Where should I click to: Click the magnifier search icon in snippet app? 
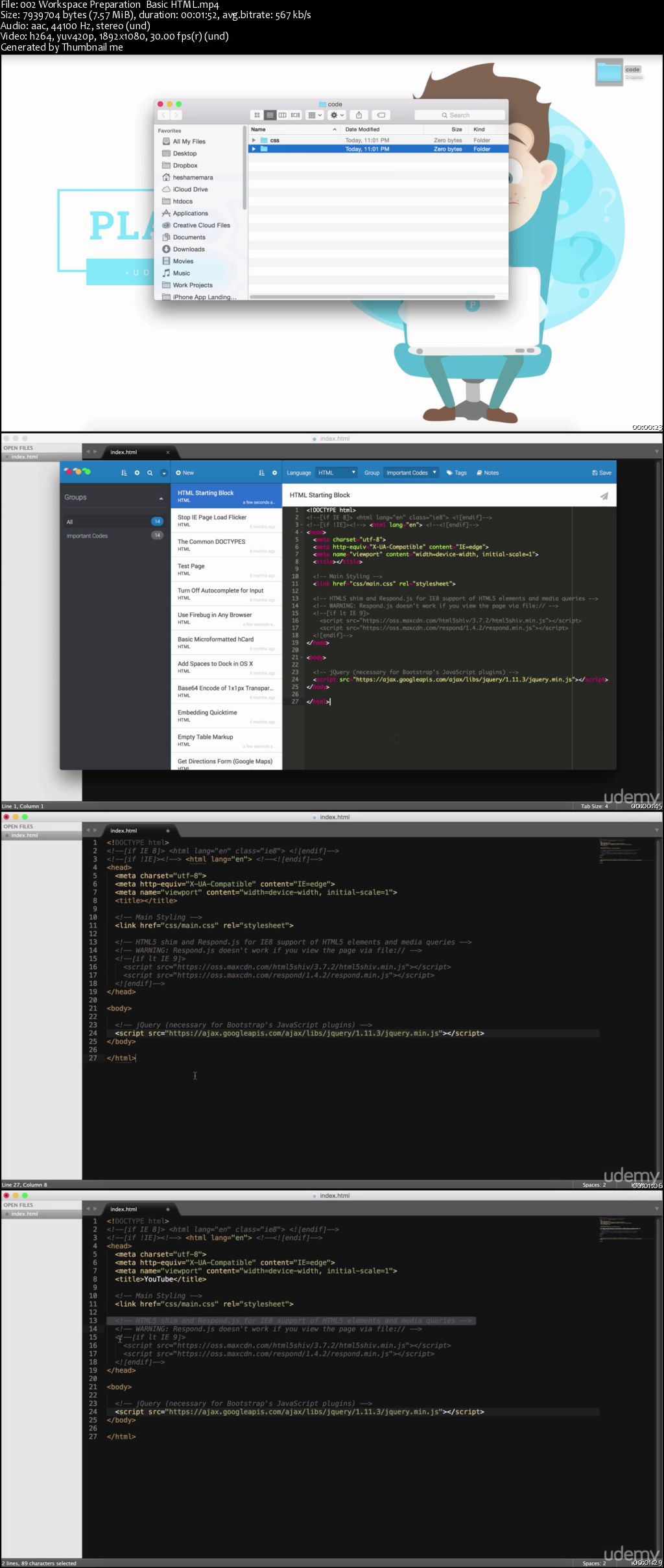point(150,473)
